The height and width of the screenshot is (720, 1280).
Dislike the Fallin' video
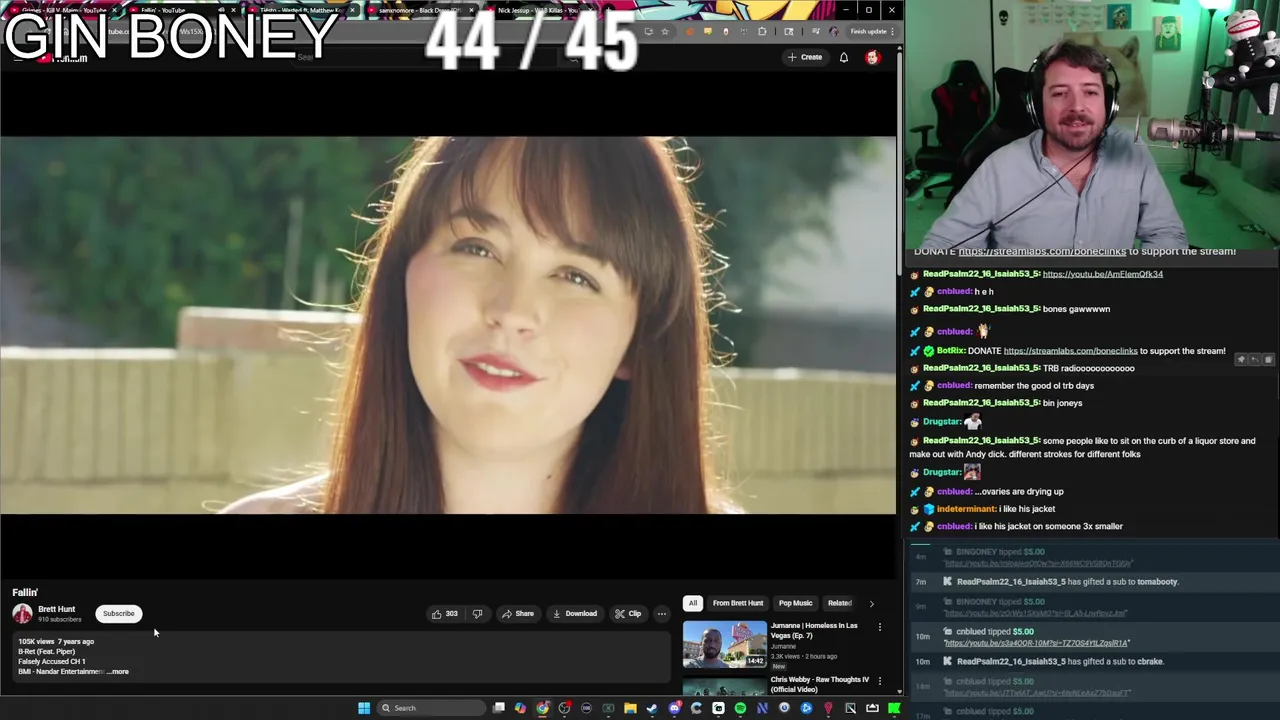click(477, 614)
